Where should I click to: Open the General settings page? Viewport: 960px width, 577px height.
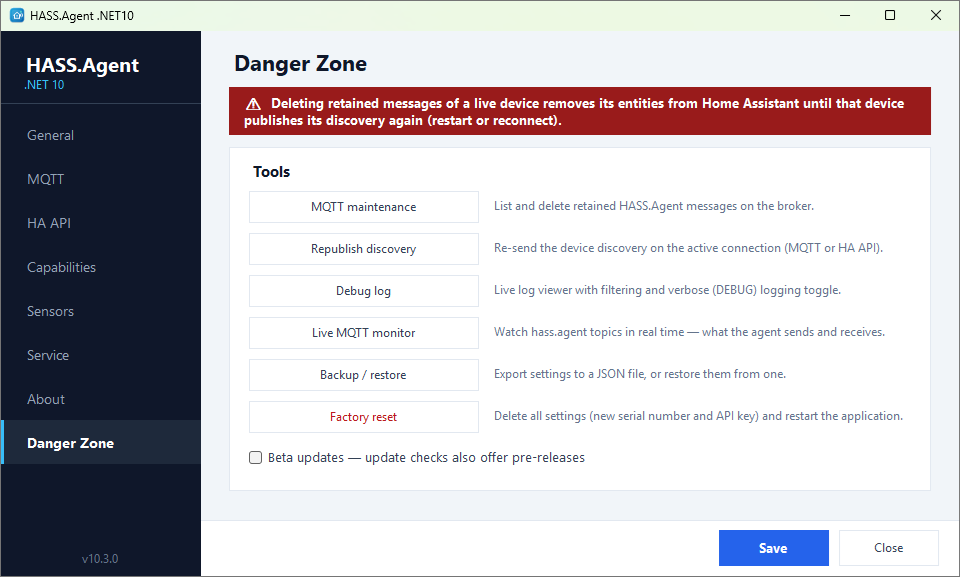pos(100,135)
